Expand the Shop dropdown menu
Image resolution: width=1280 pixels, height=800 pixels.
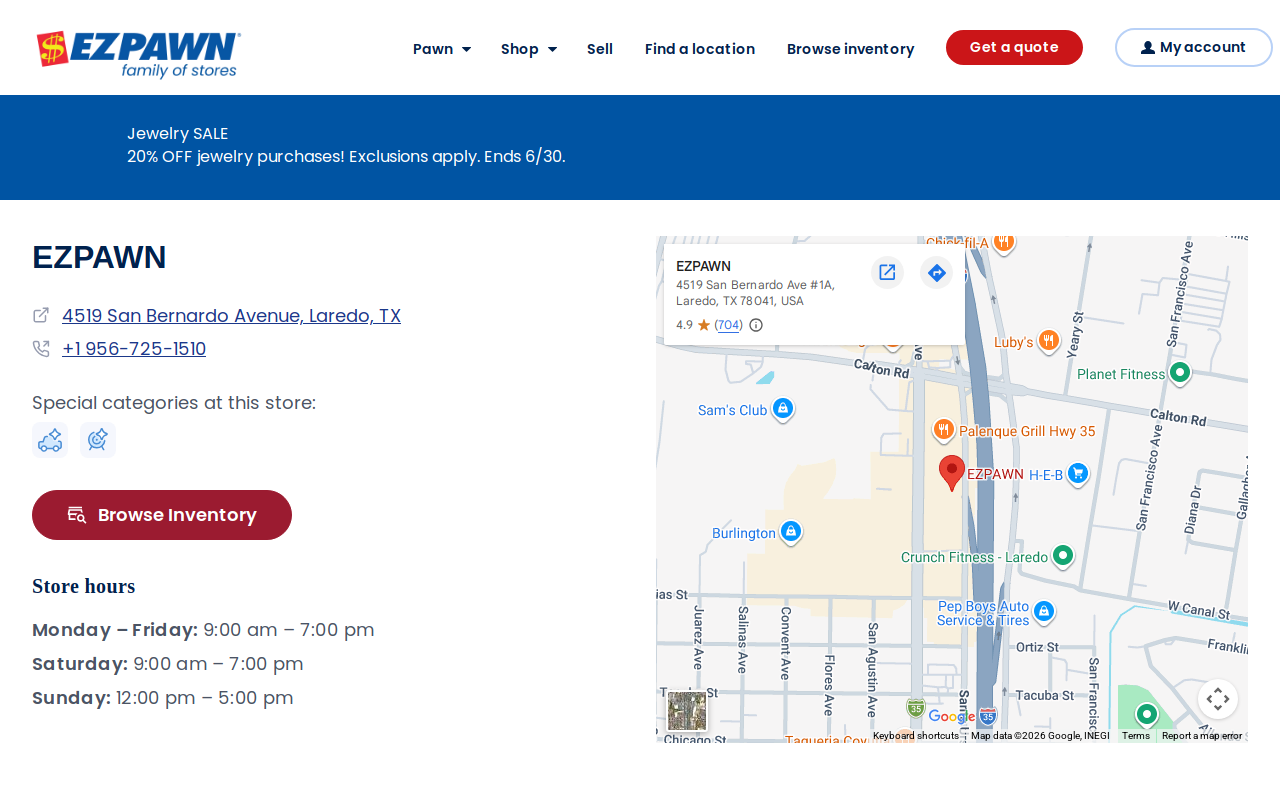tap(529, 49)
